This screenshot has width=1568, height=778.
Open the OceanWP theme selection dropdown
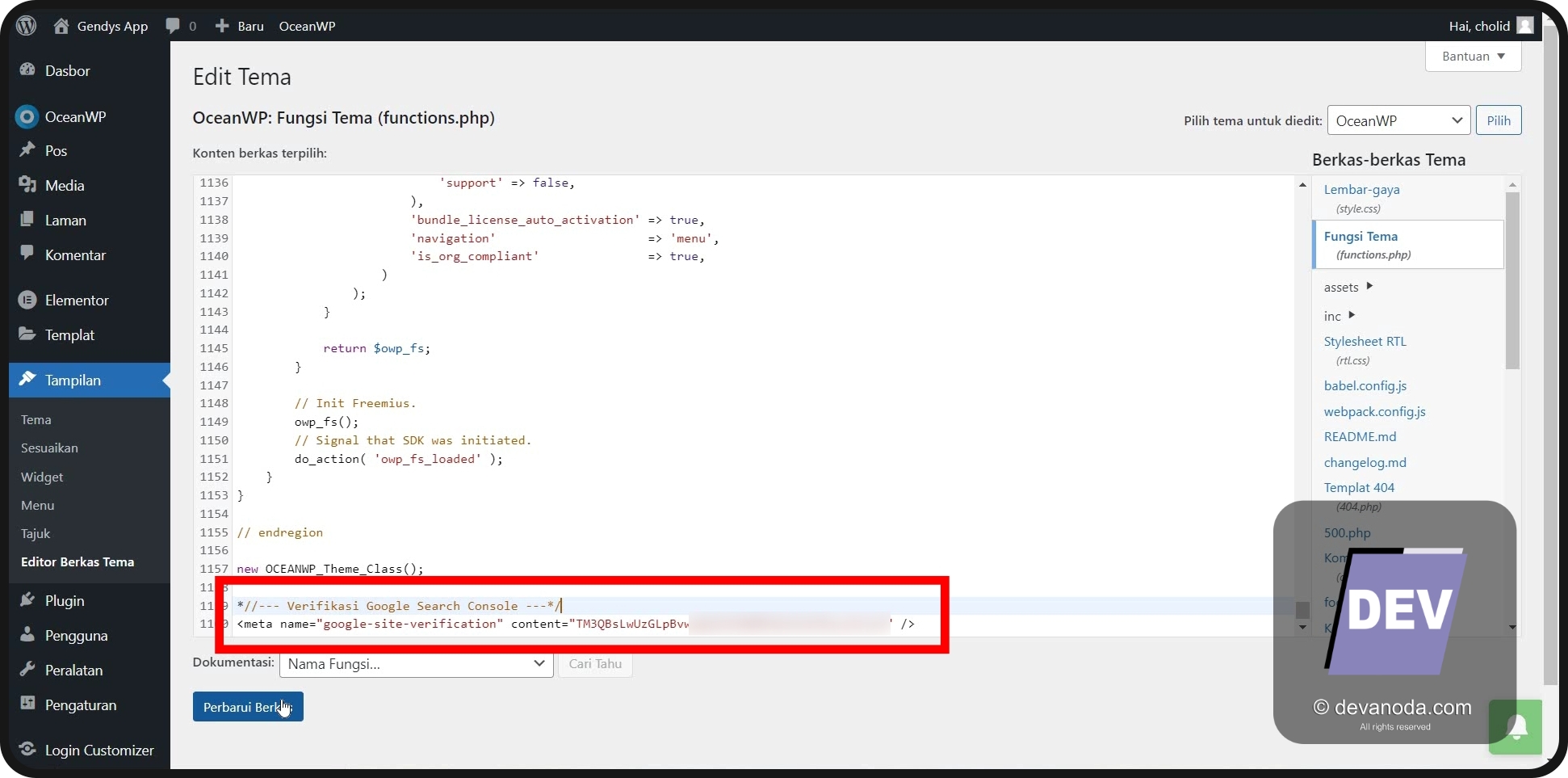(x=1398, y=120)
